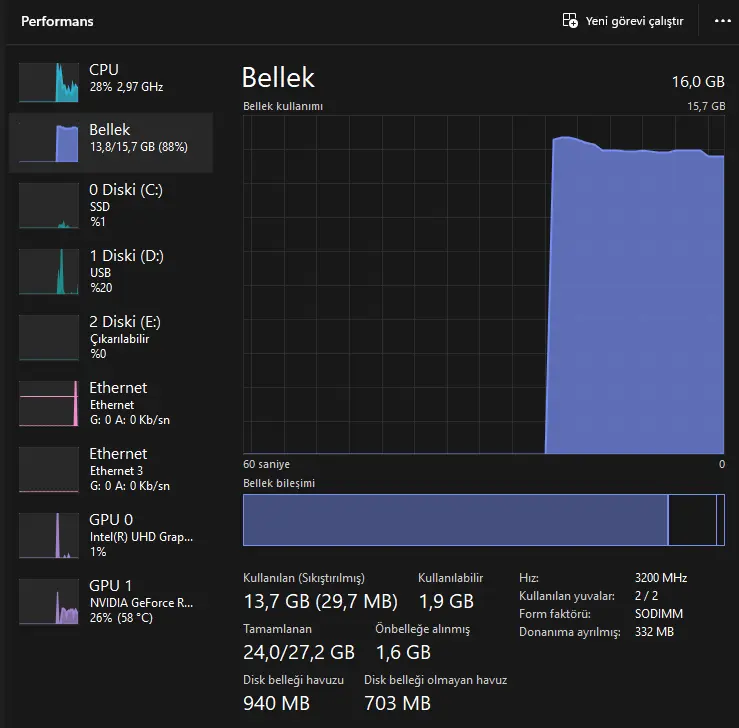Open the CPU performance entry
Screen dimensions: 739x728
click(x=111, y=82)
